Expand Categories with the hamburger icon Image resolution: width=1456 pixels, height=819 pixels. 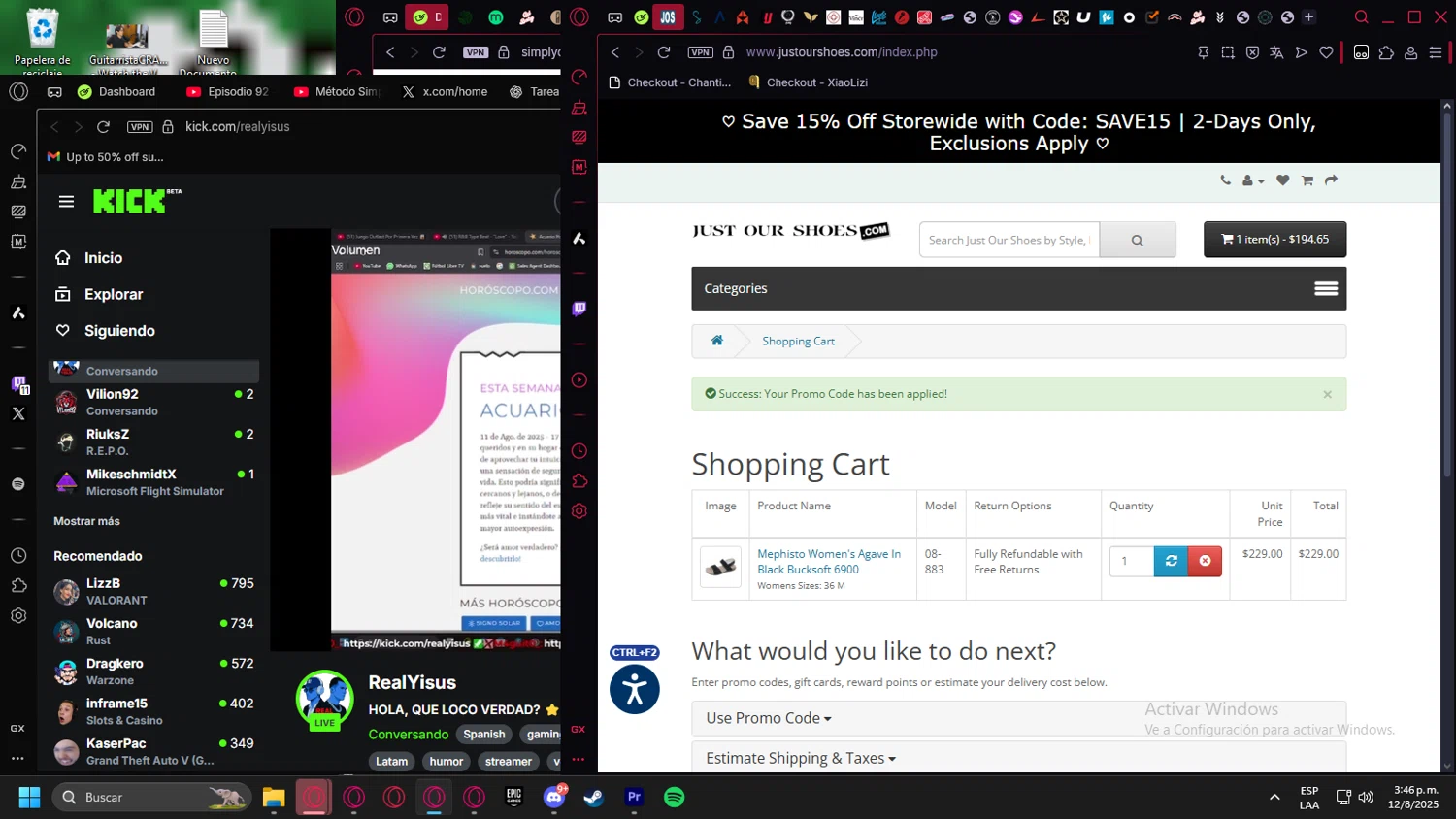[x=1326, y=288]
